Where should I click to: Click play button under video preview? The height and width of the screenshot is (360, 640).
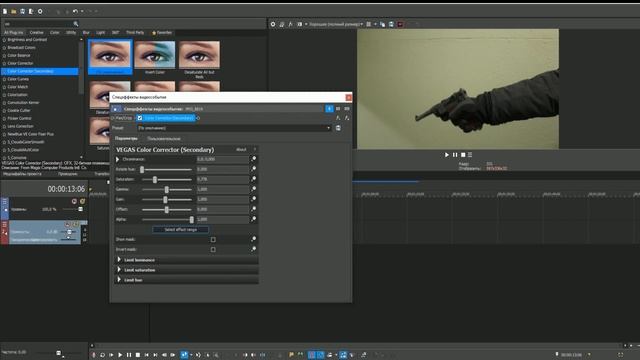pyautogui.click(x=447, y=155)
